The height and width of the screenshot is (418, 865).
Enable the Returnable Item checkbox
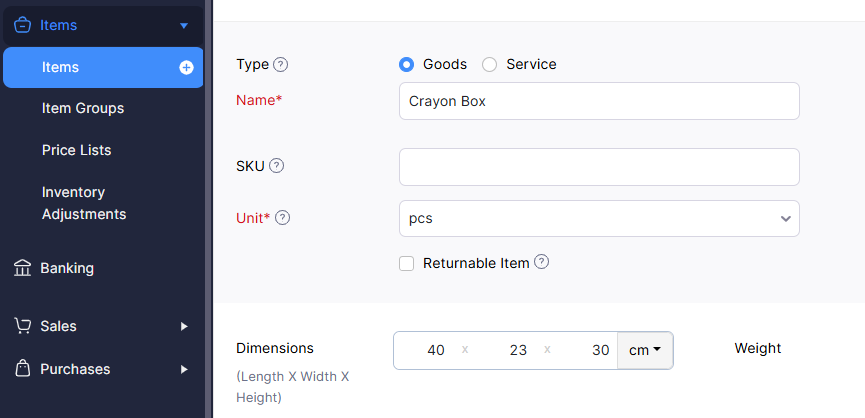407,264
